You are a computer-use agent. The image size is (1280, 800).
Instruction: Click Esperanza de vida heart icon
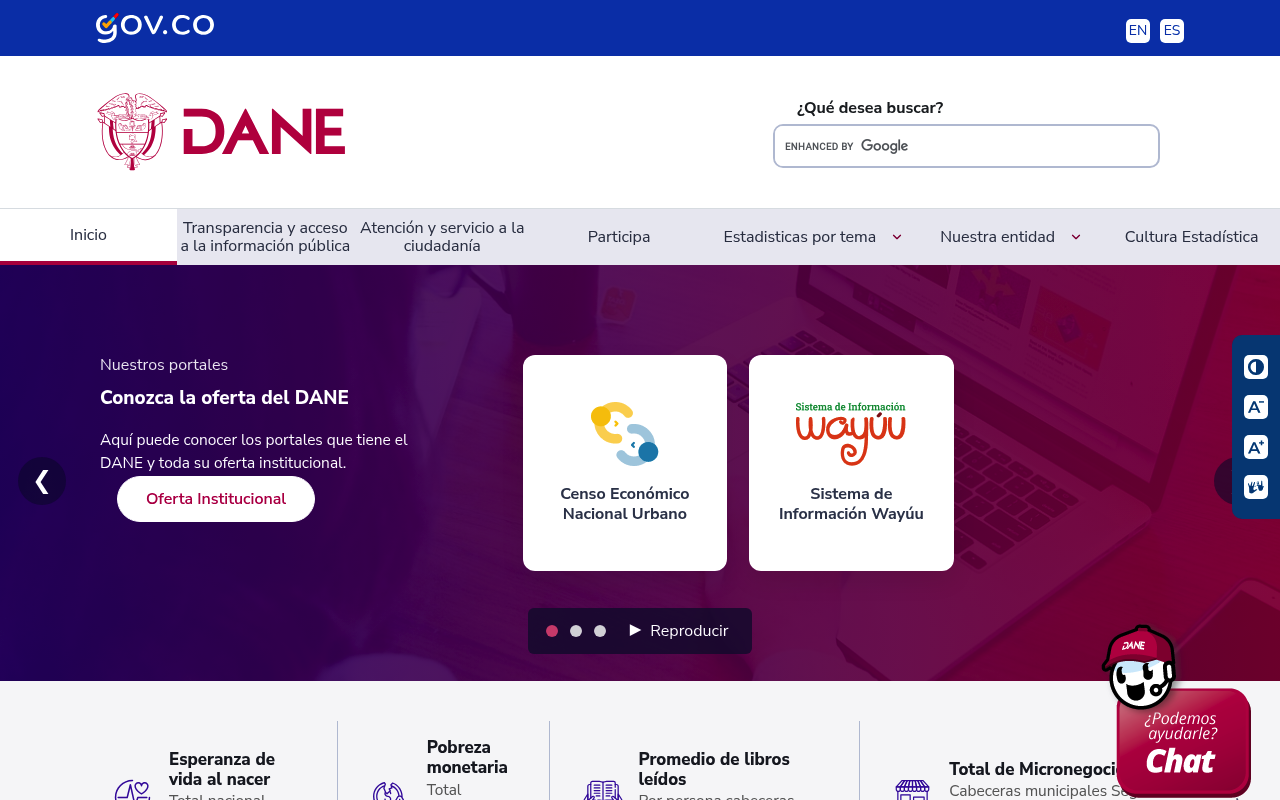[x=132, y=790]
